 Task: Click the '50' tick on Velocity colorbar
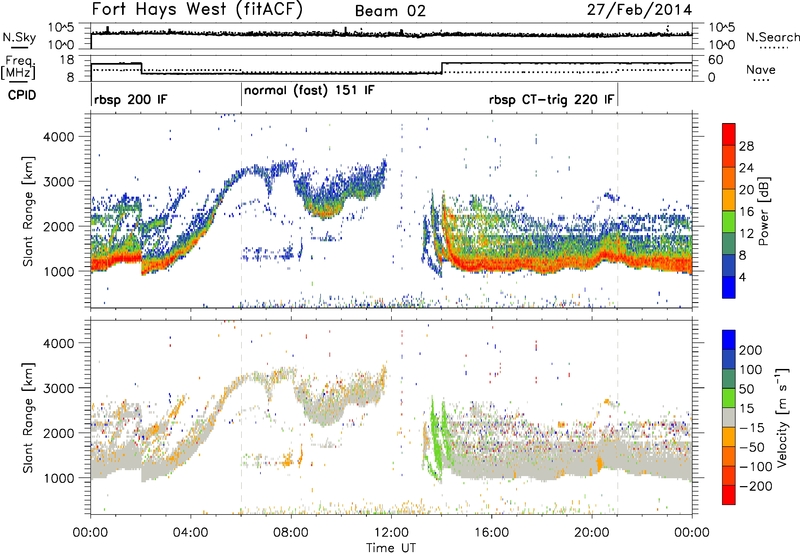[746, 389]
